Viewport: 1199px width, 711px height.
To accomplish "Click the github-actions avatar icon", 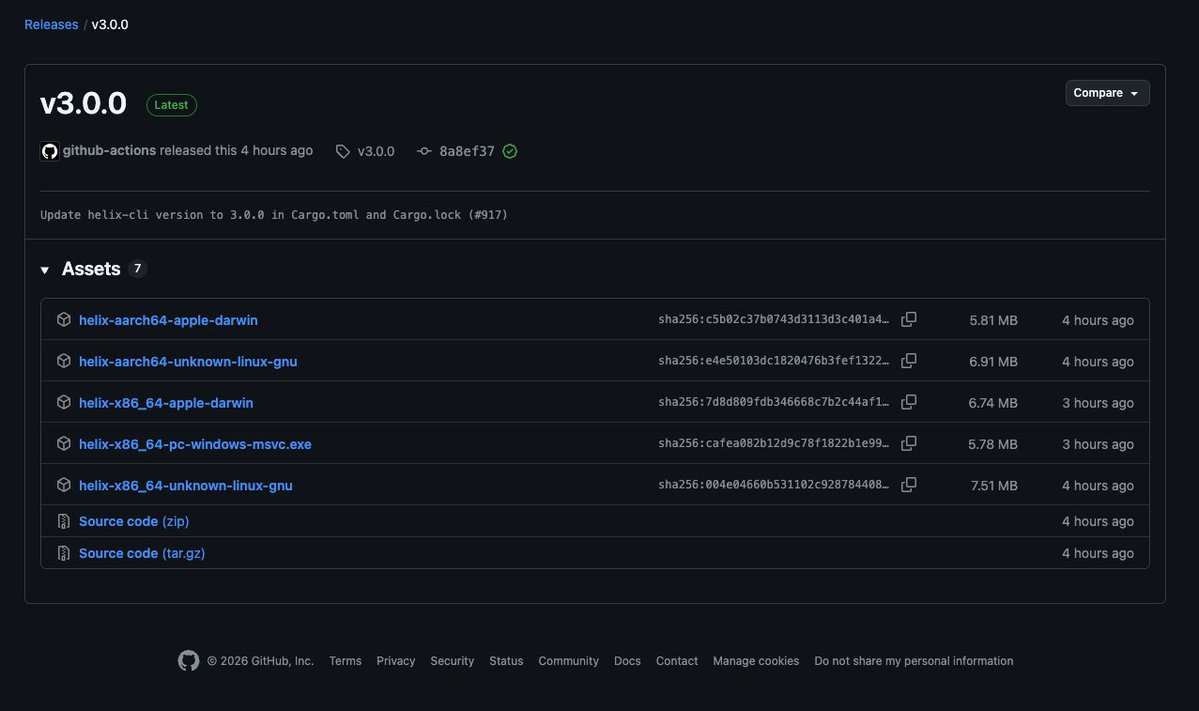I will [x=50, y=151].
